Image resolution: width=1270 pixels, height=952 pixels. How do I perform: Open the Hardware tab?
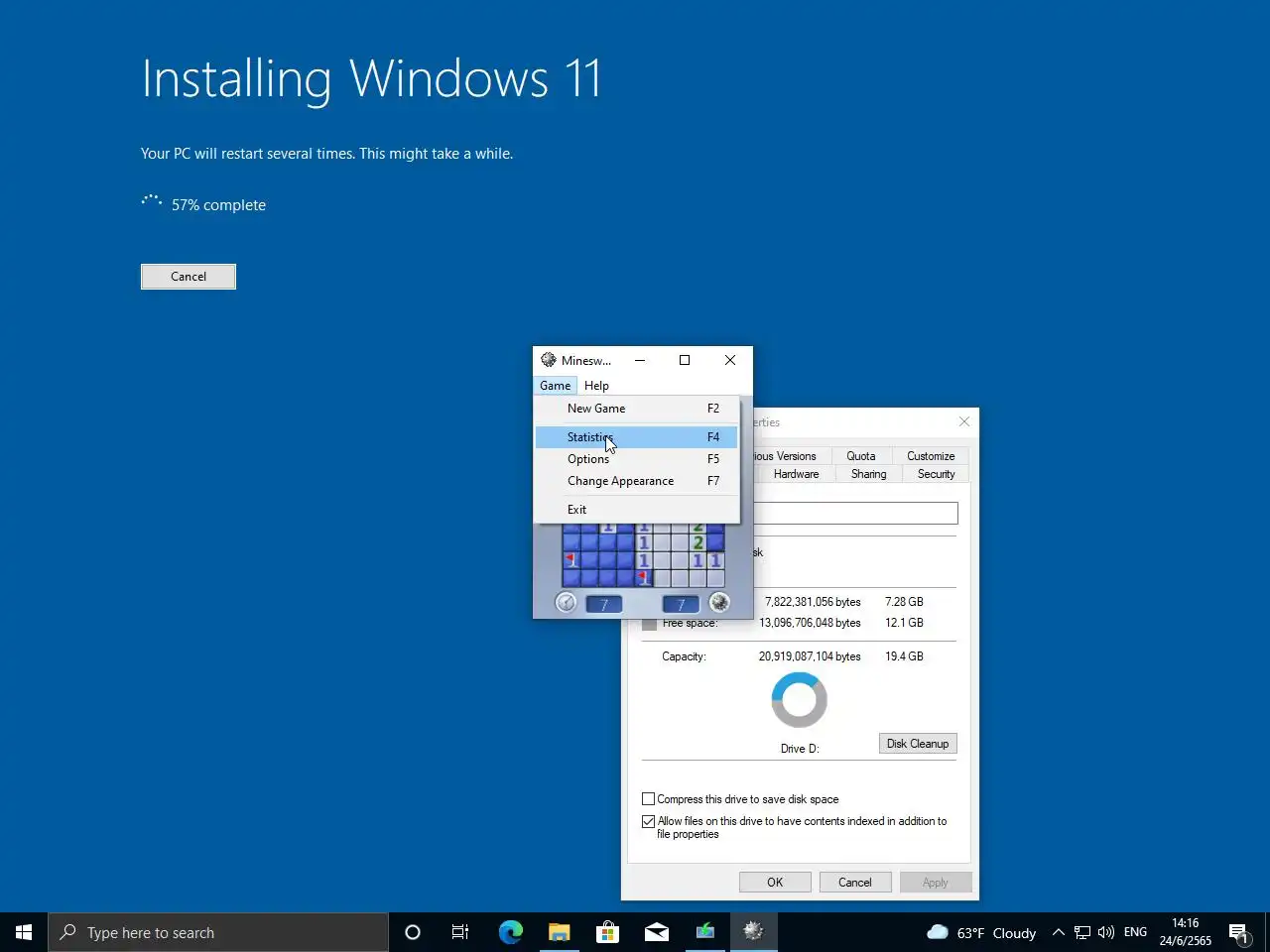pos(797,474)
